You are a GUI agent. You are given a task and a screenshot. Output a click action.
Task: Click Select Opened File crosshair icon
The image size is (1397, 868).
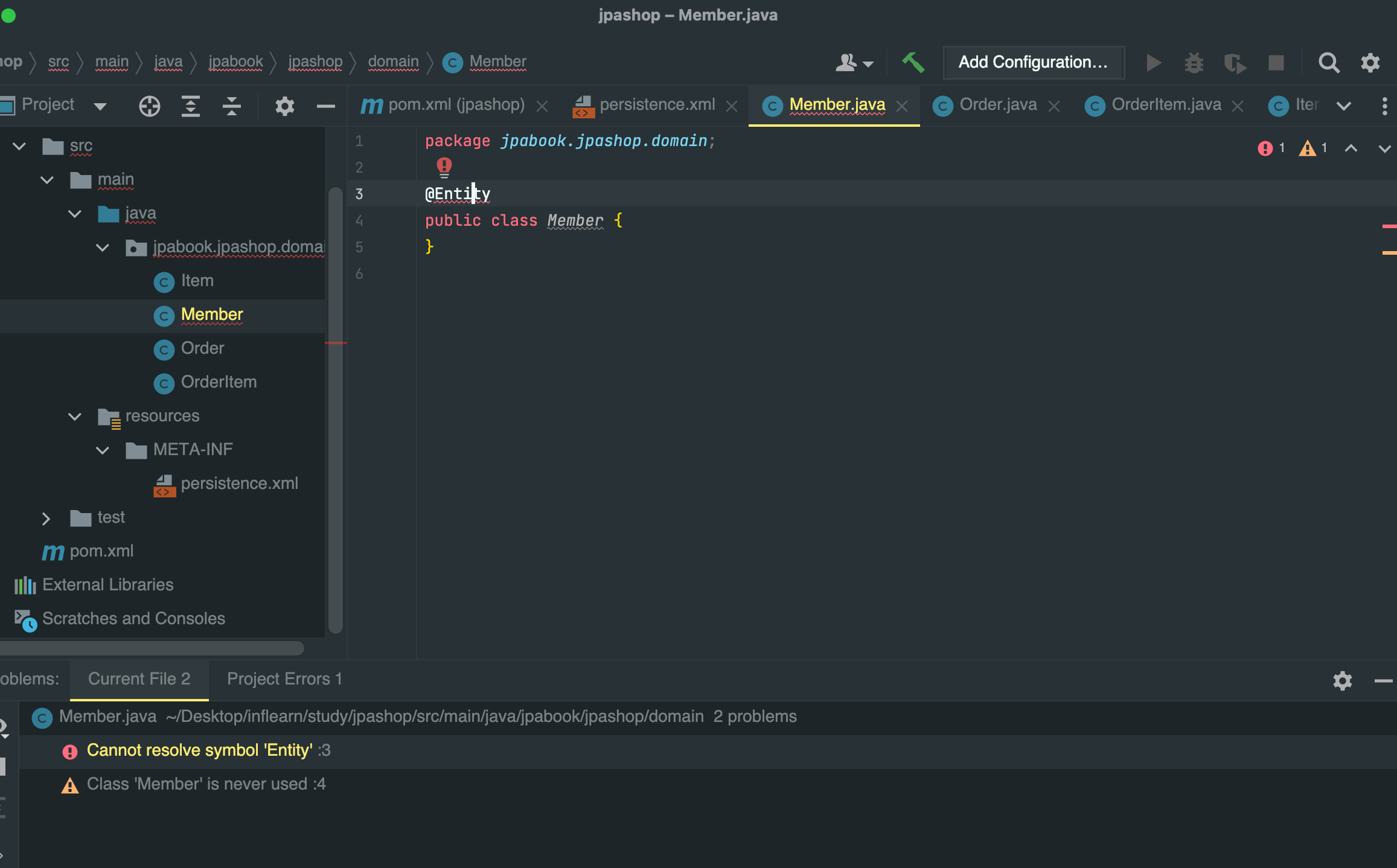coord(149,106)
